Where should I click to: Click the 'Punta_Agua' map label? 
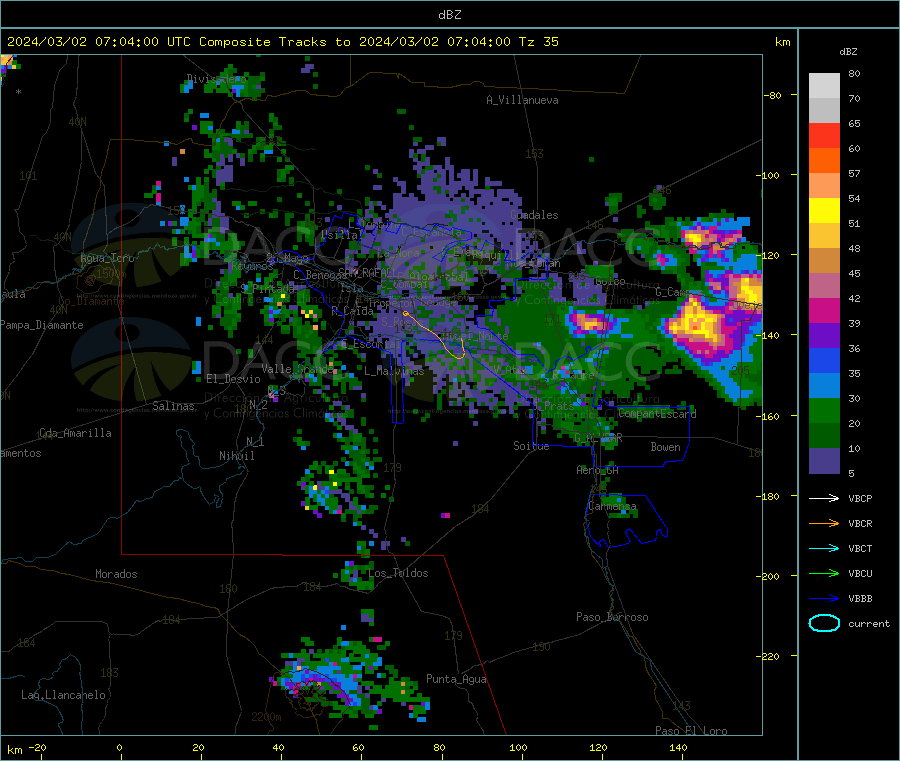456,679
